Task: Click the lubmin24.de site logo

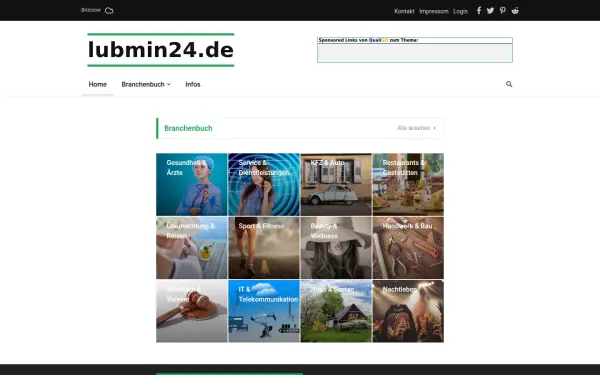Action: (161, 50)
